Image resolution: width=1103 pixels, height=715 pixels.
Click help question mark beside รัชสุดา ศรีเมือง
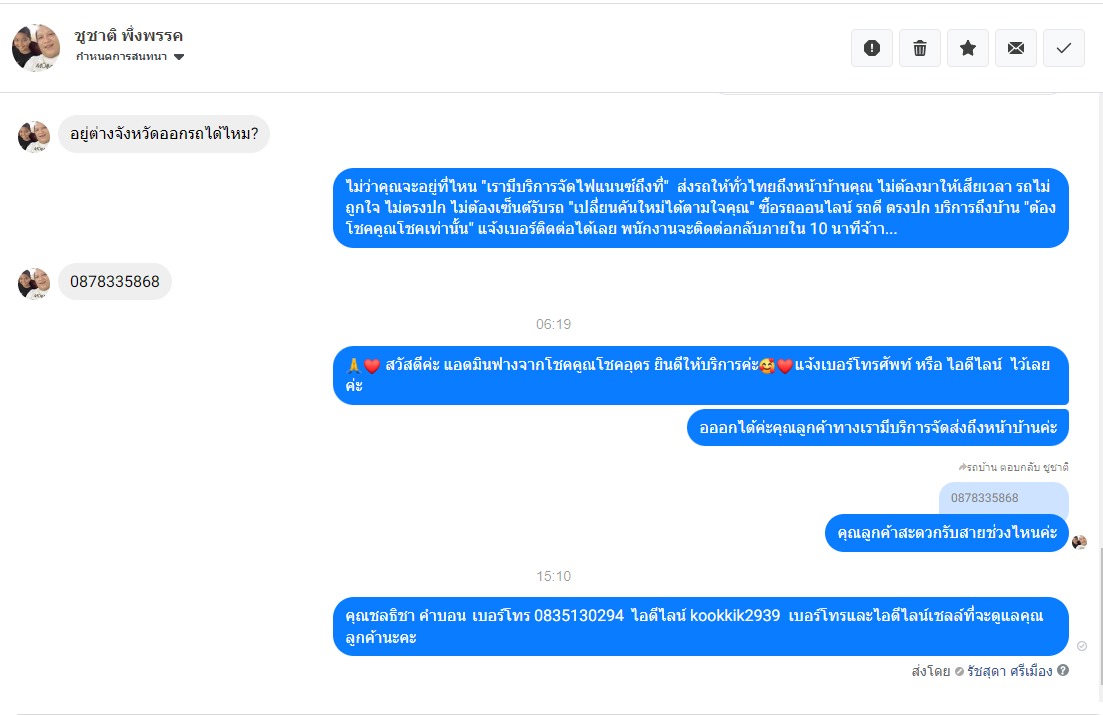coord(1063,670)
